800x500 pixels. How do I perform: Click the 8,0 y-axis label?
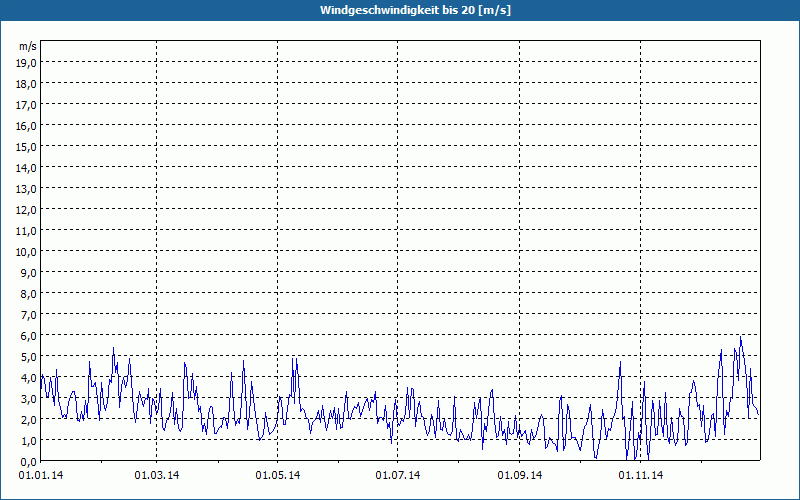point(29,293)
